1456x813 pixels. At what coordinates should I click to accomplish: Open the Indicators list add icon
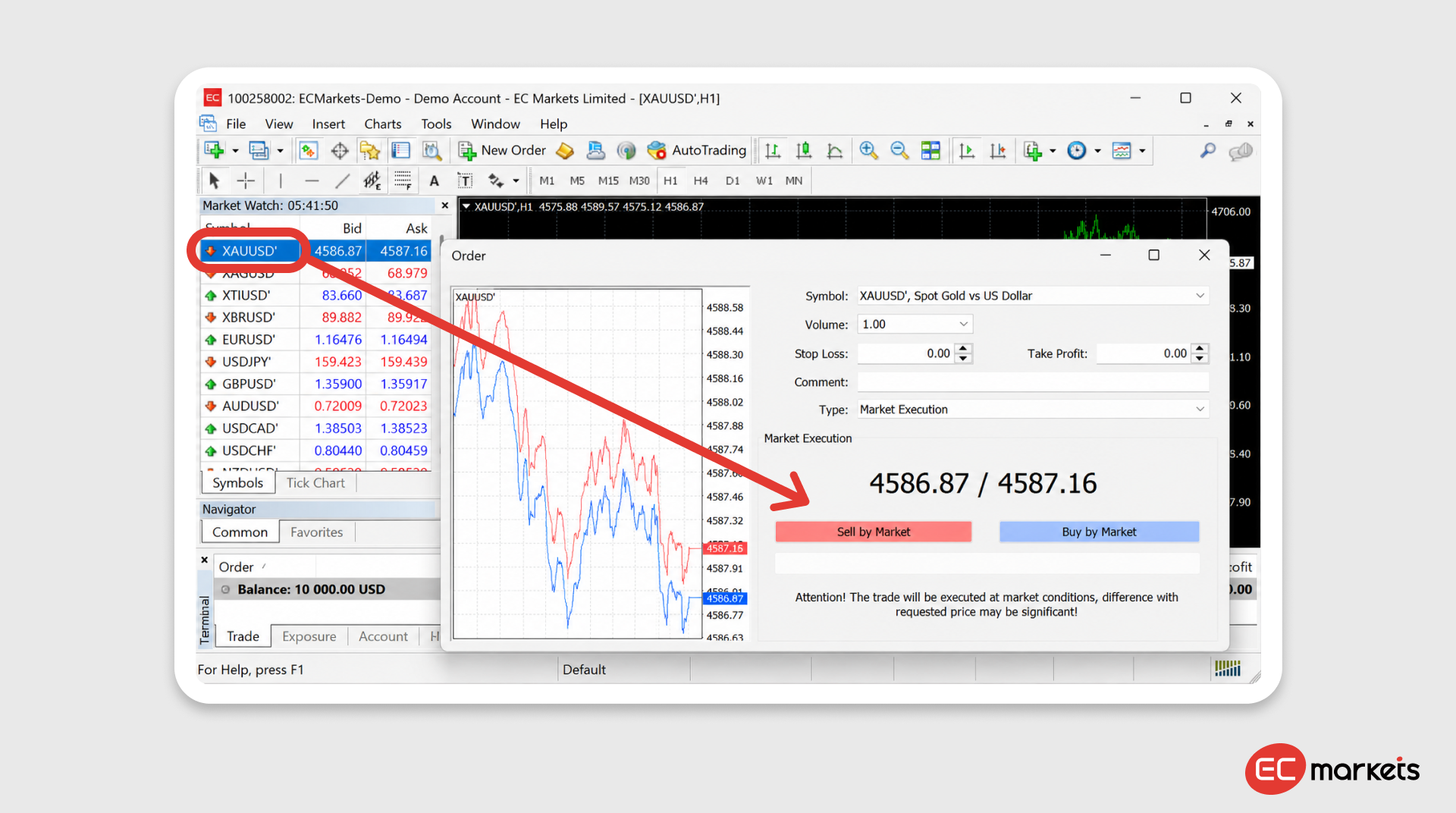pyautogui.click(x=1033, y=150)
